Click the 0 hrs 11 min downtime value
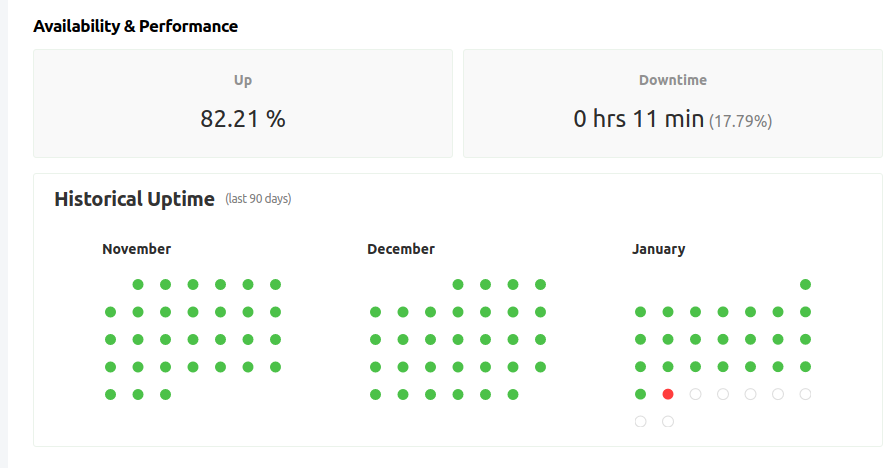 click(638, 119)
